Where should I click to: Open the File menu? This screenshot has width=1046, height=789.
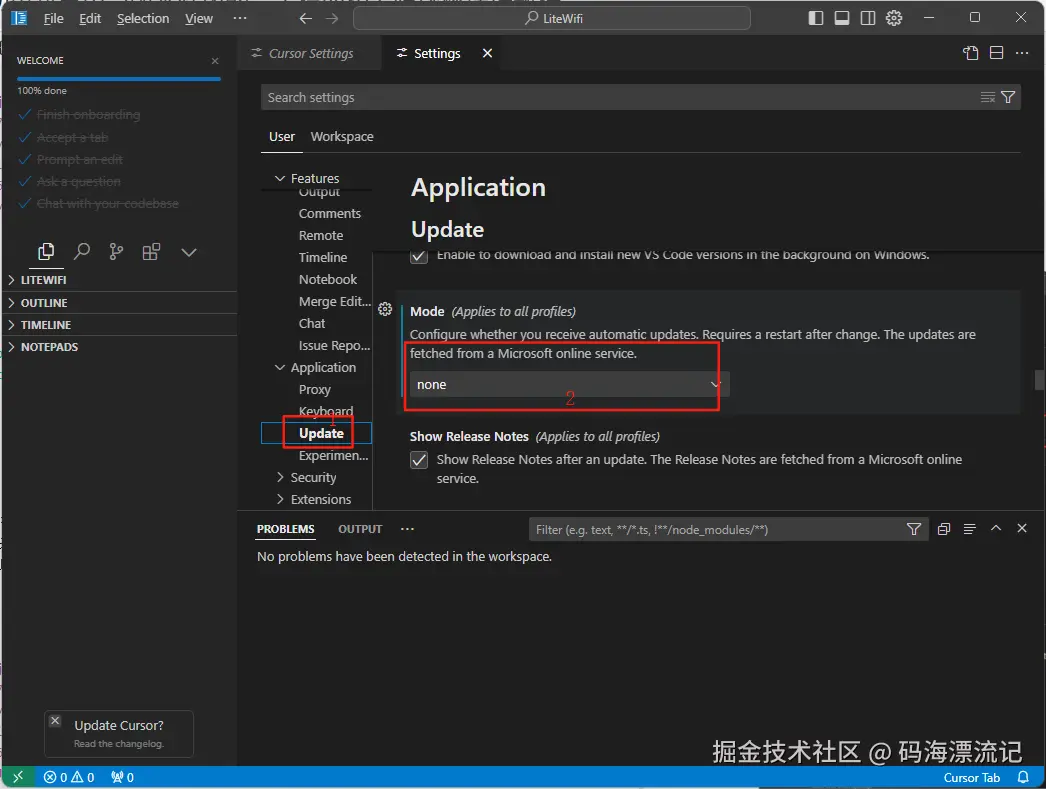pyautogui.click(x=53, y=19)
